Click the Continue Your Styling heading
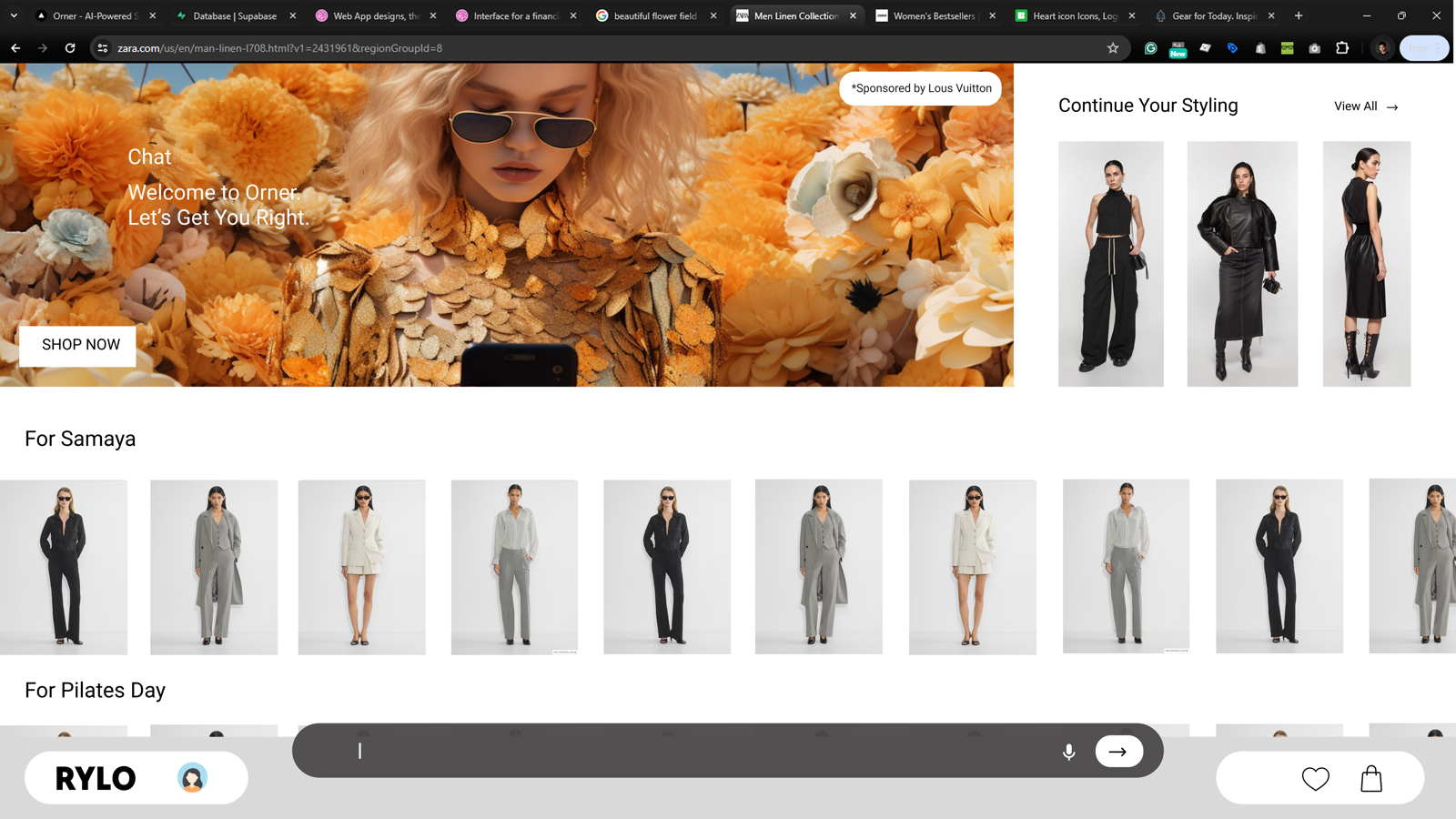This screenshot has width=1456, height=819. 1148,106
